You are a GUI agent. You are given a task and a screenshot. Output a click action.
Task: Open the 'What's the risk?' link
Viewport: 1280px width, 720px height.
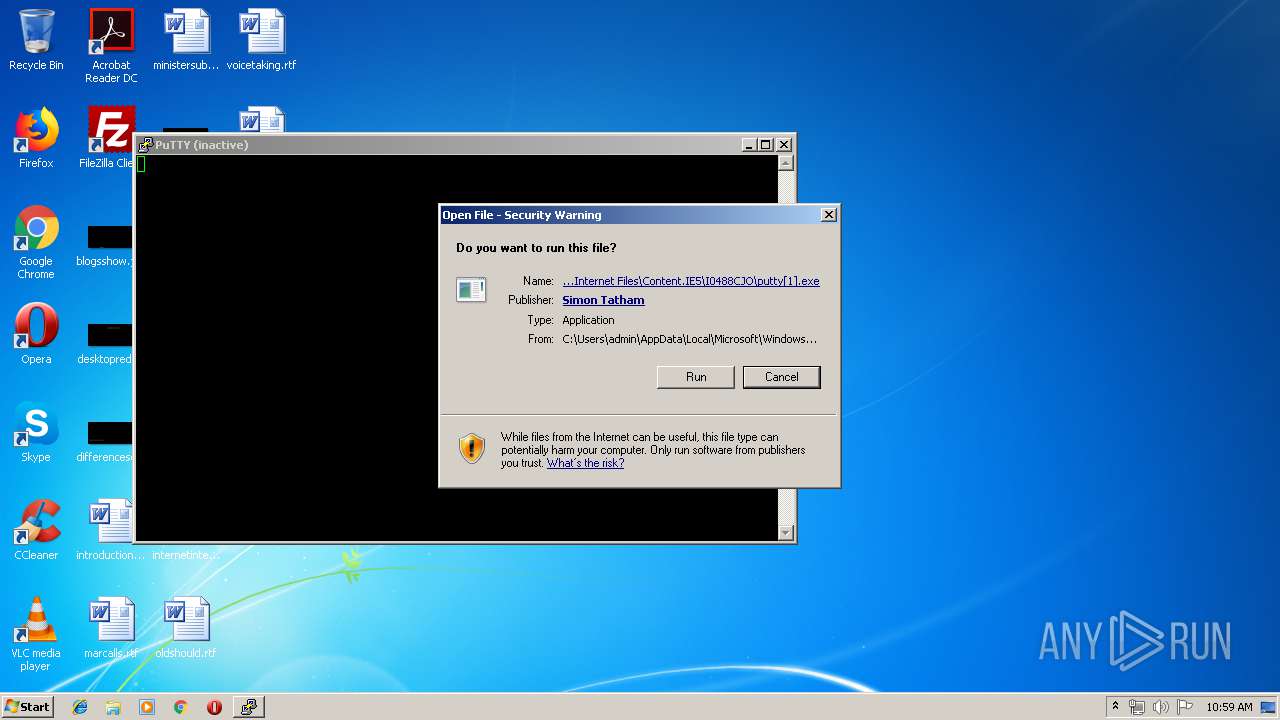coord(585,463)
